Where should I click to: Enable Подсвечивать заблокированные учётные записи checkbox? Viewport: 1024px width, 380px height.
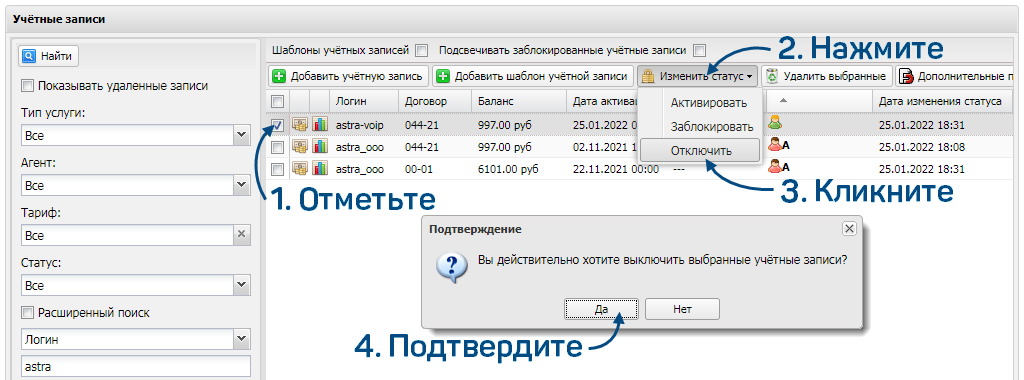click(x=700, y=50)
